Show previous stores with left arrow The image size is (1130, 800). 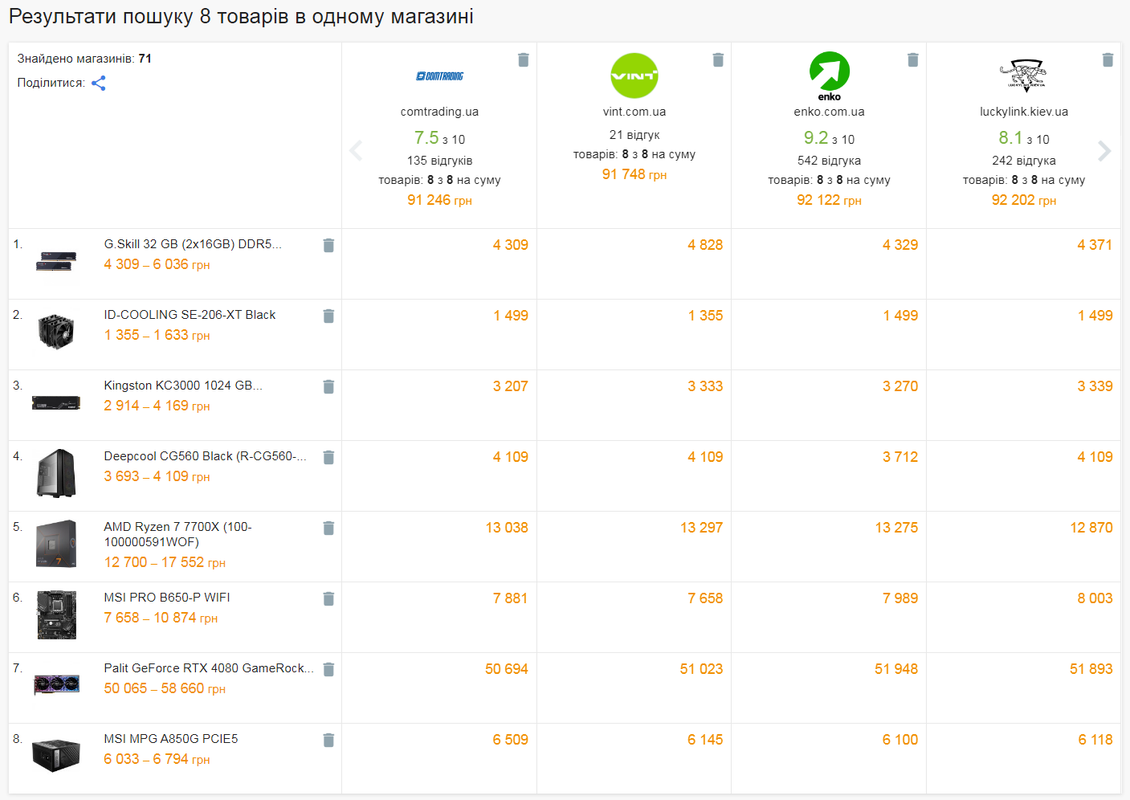(x=355, y=151)
